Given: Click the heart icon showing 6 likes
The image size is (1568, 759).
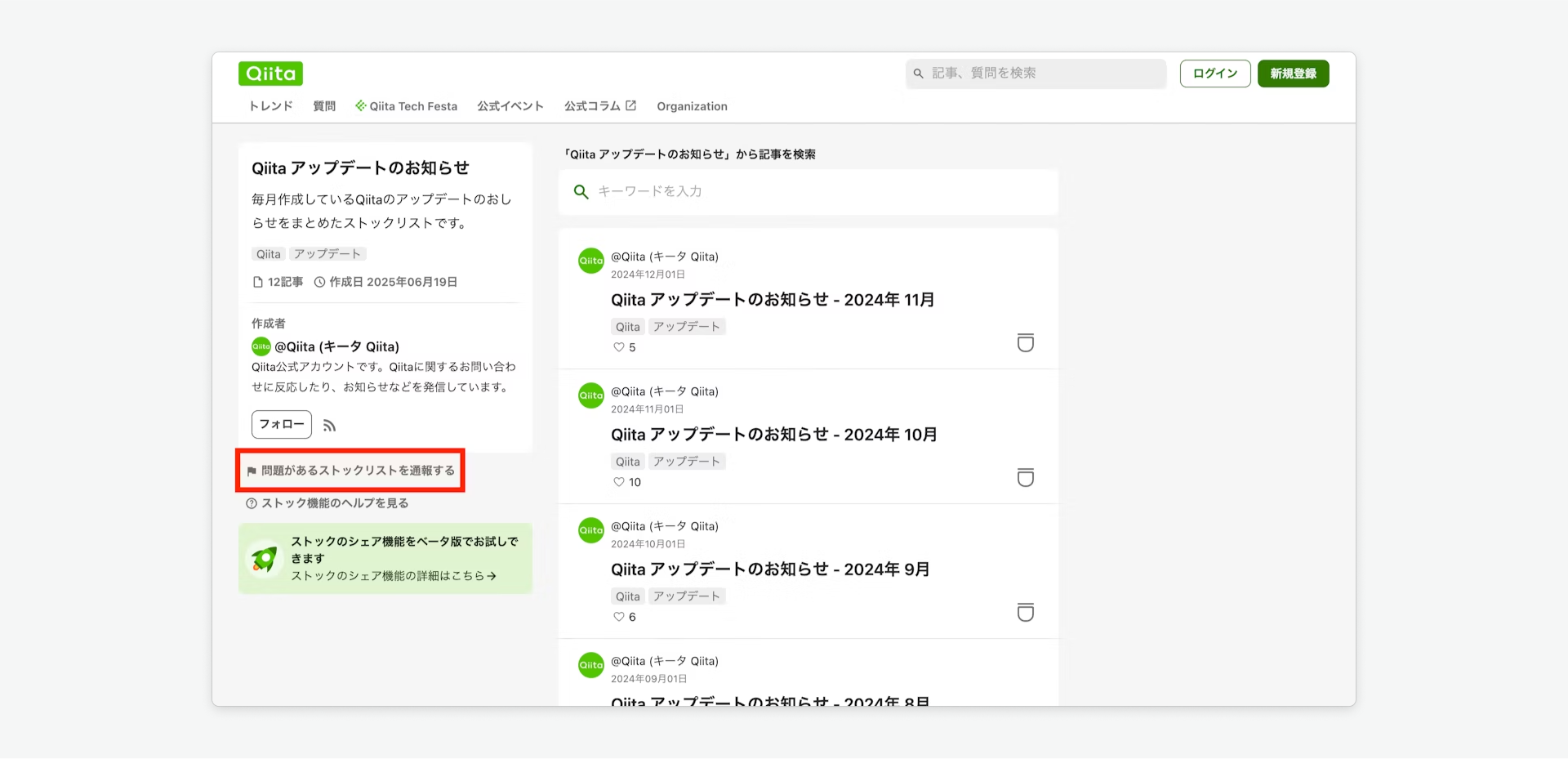Looking at the screenshot, I should pos(618,617).
